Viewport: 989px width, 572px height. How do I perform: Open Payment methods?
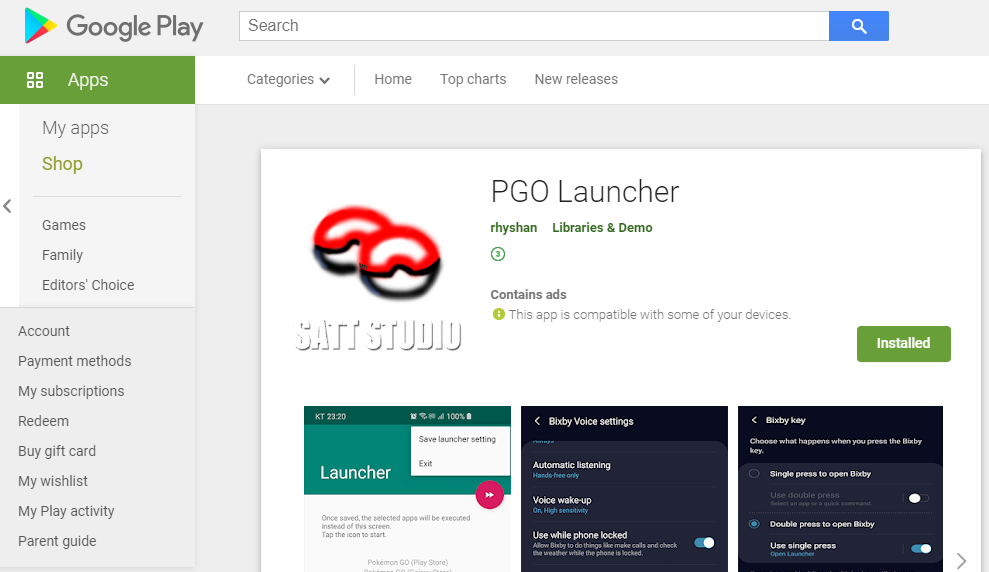pyautogui.click(x=74, y=361)
